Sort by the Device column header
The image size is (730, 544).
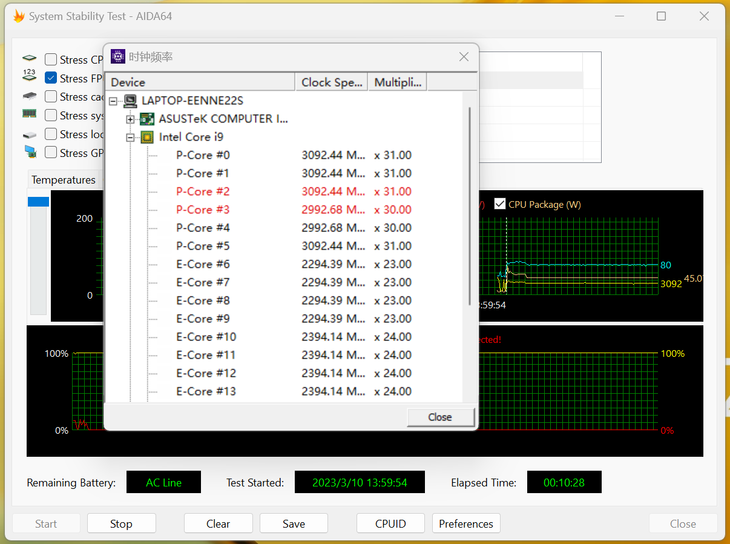click(x=200, y=82)
